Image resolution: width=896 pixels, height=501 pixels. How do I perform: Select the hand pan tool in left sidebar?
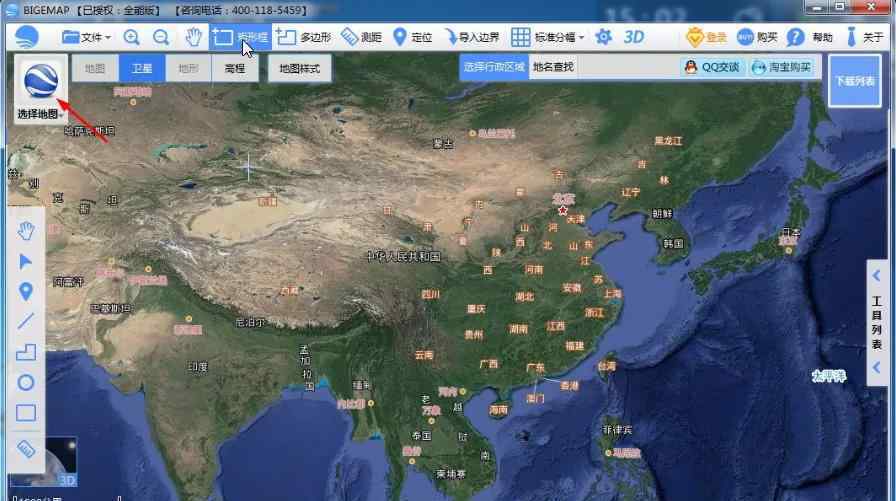(x=26, y=231)
